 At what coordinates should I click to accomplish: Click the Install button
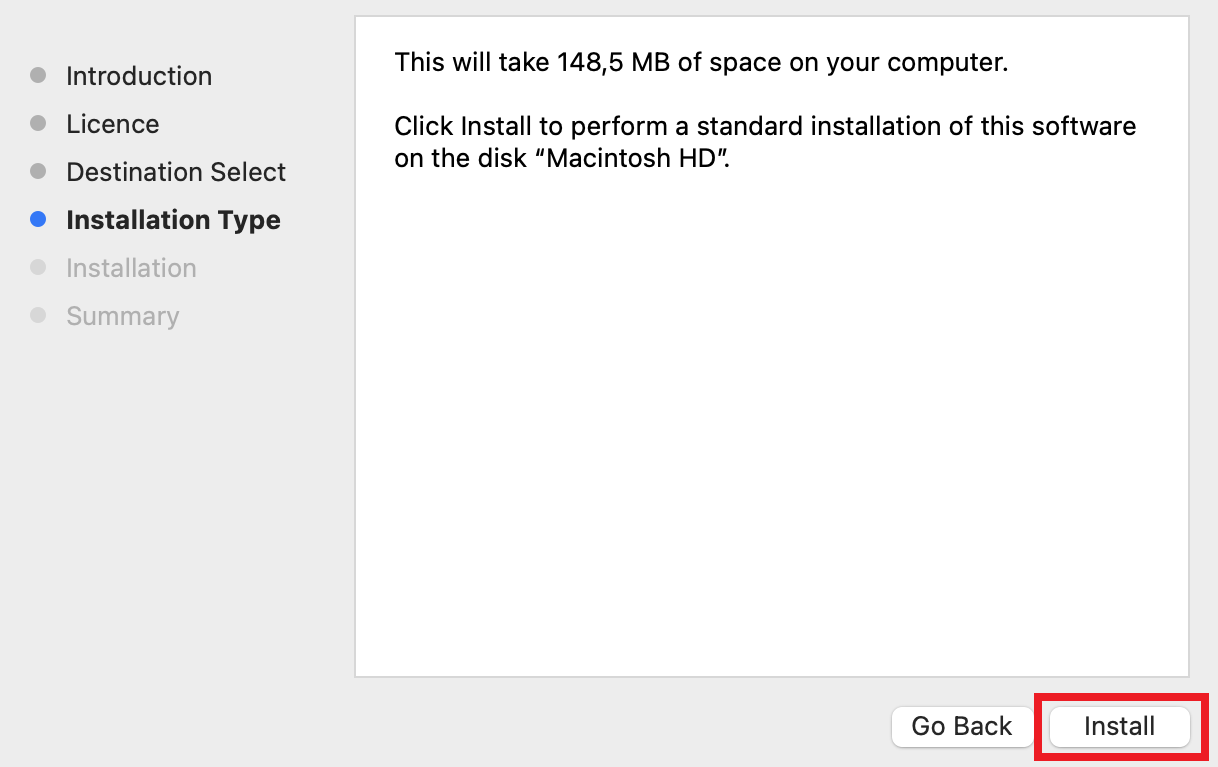click(1118, 727)
